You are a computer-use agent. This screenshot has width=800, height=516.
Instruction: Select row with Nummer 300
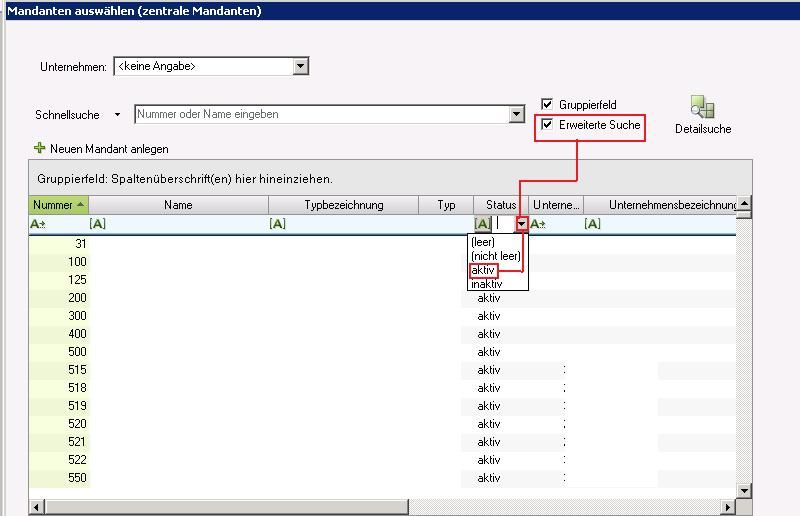point(382,316)
